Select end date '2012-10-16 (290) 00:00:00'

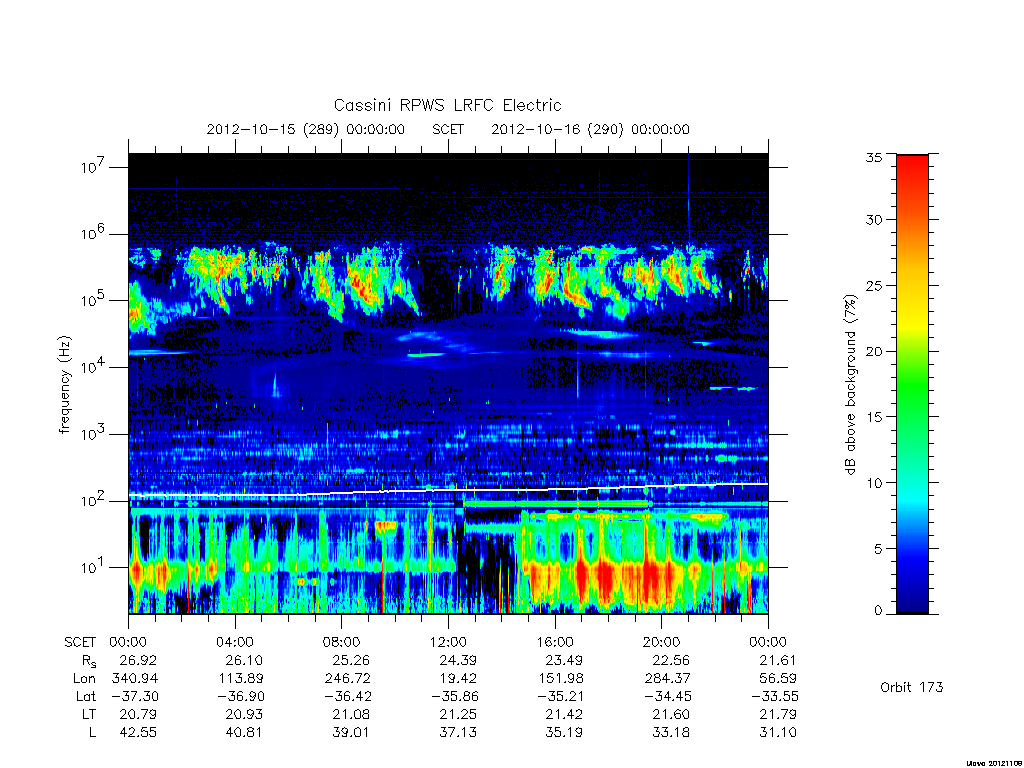point(590,129)
